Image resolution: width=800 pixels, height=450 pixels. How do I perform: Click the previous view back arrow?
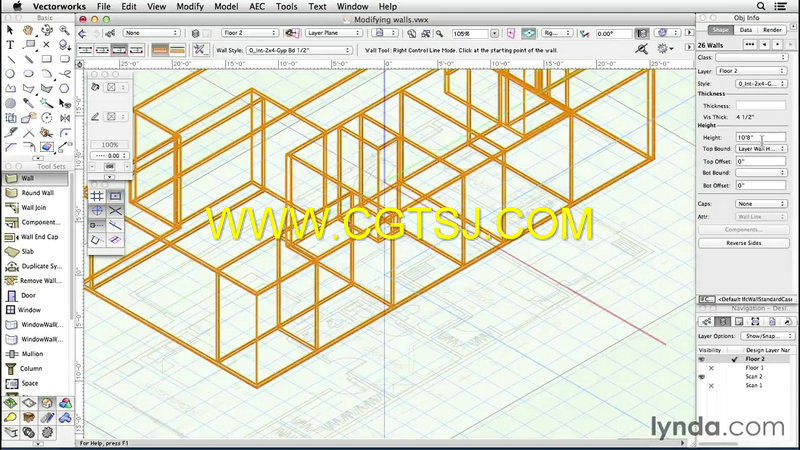click(x=83, y=33)
